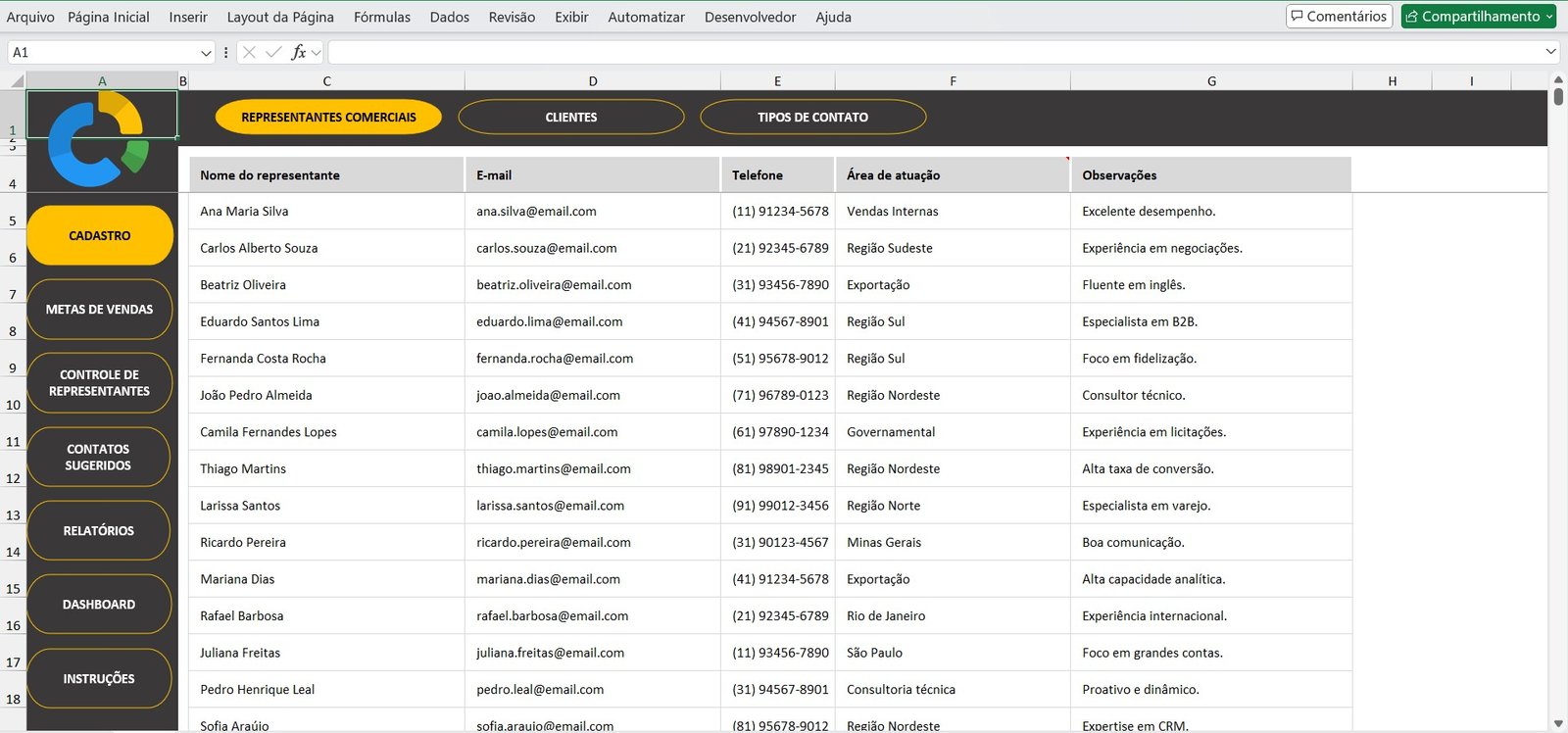Click inside the formula bar input field
Screen dimensions: 1568x733
click(931, 52)
